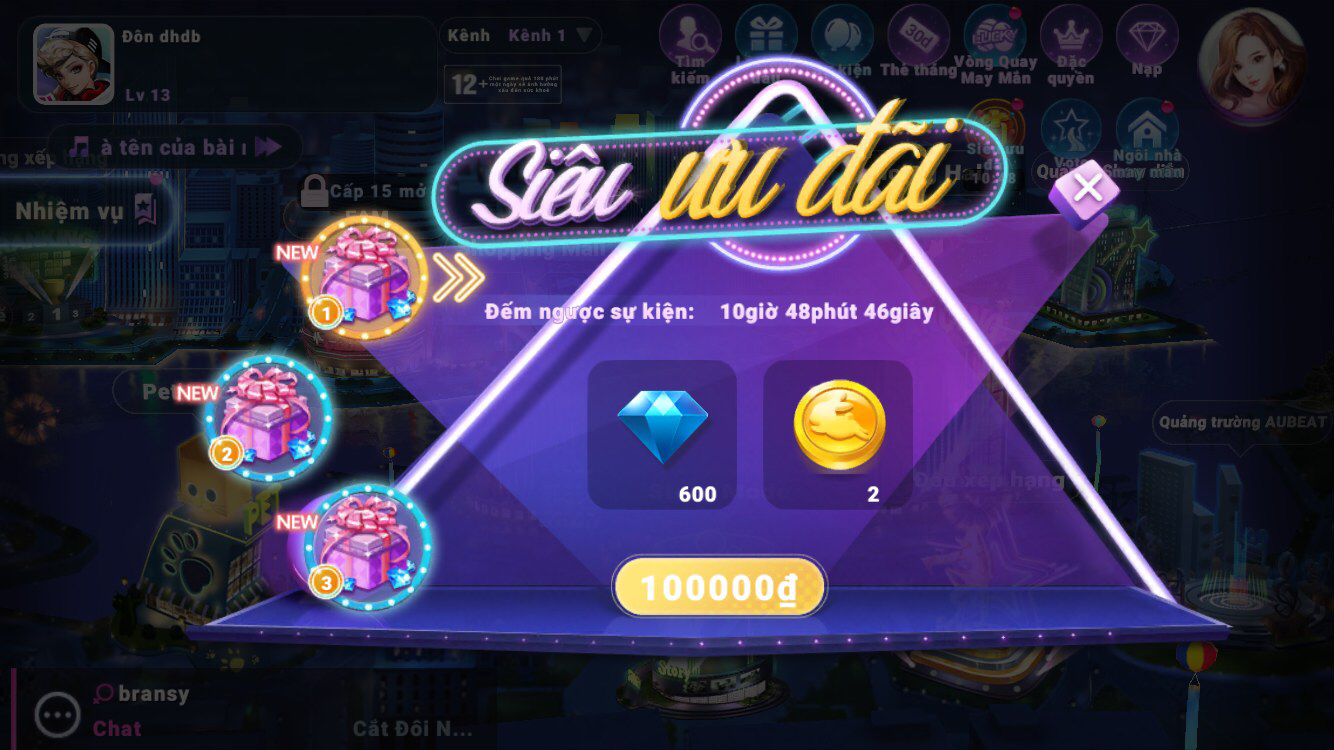Open the chat options bubble
Viewport: 1334px width, 750px height.
(57, 714)
